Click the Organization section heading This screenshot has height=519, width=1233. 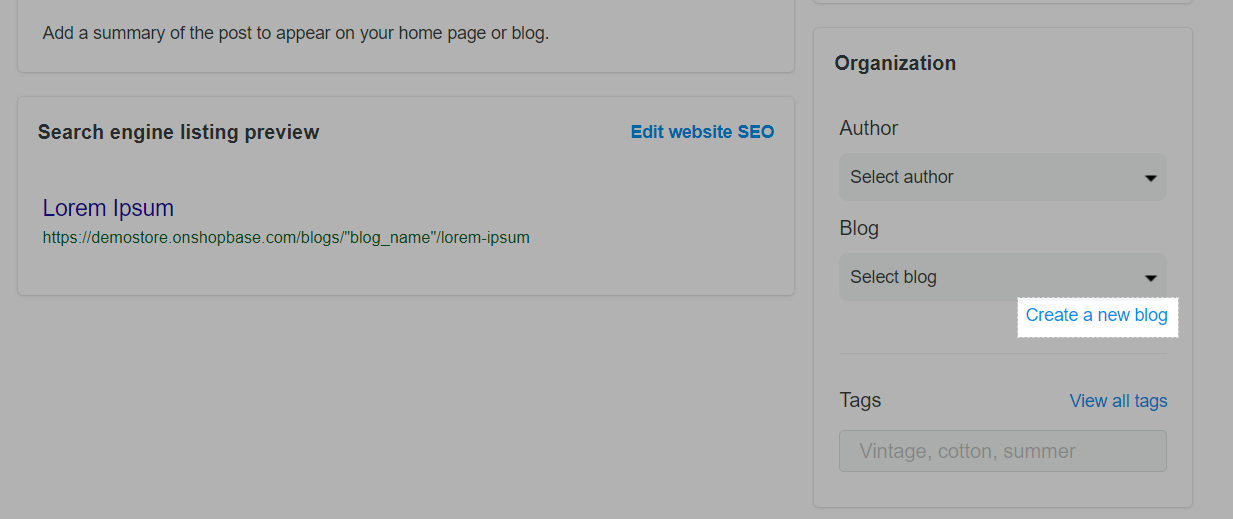(x=895, y=63)
